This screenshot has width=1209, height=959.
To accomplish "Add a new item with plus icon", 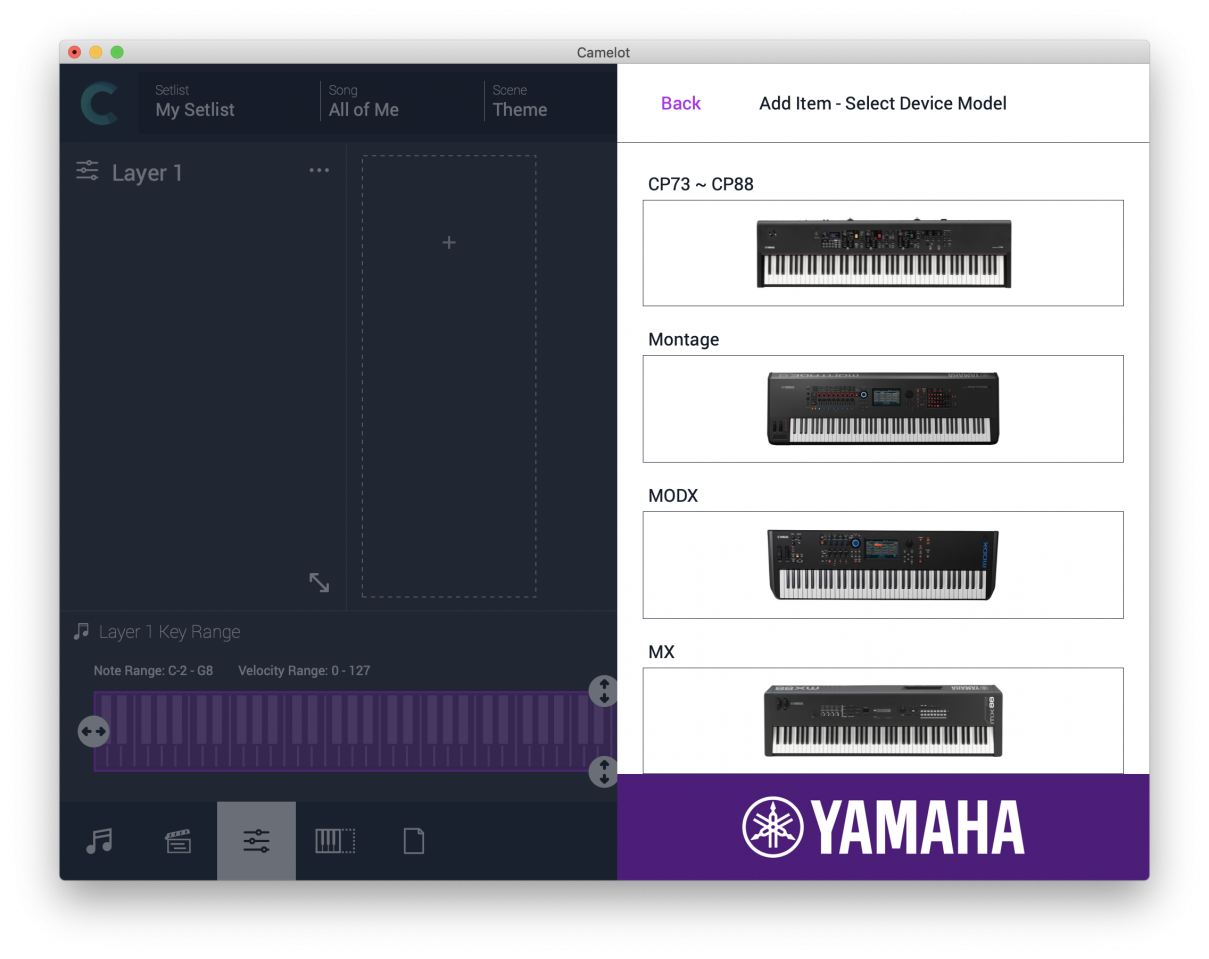I will (449, 243).
